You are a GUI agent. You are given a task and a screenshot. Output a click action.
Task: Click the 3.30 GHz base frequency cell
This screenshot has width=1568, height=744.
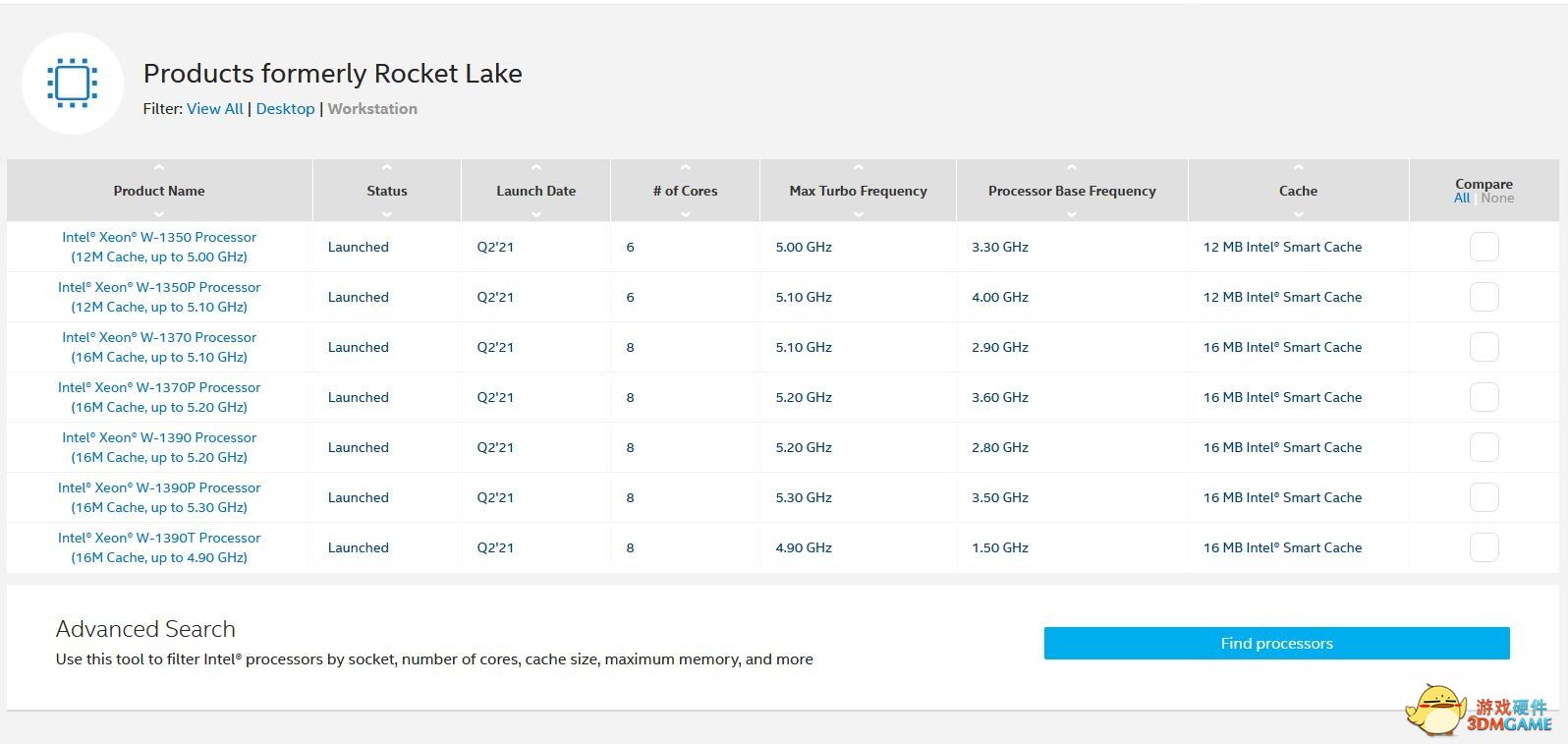pyautogui.click(x=1000, y=247)
